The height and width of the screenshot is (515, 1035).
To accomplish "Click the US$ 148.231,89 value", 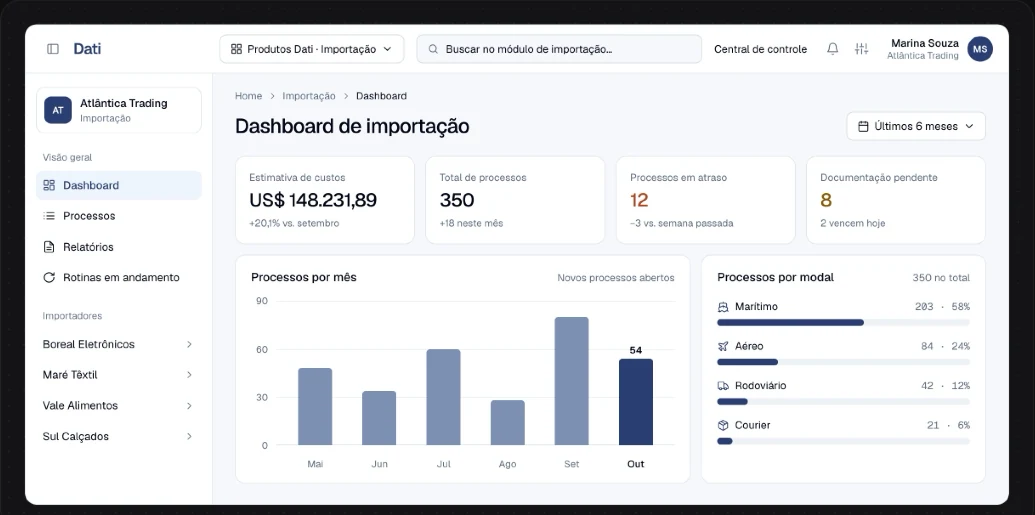I will pyautogui.click(x=313, y=200).
